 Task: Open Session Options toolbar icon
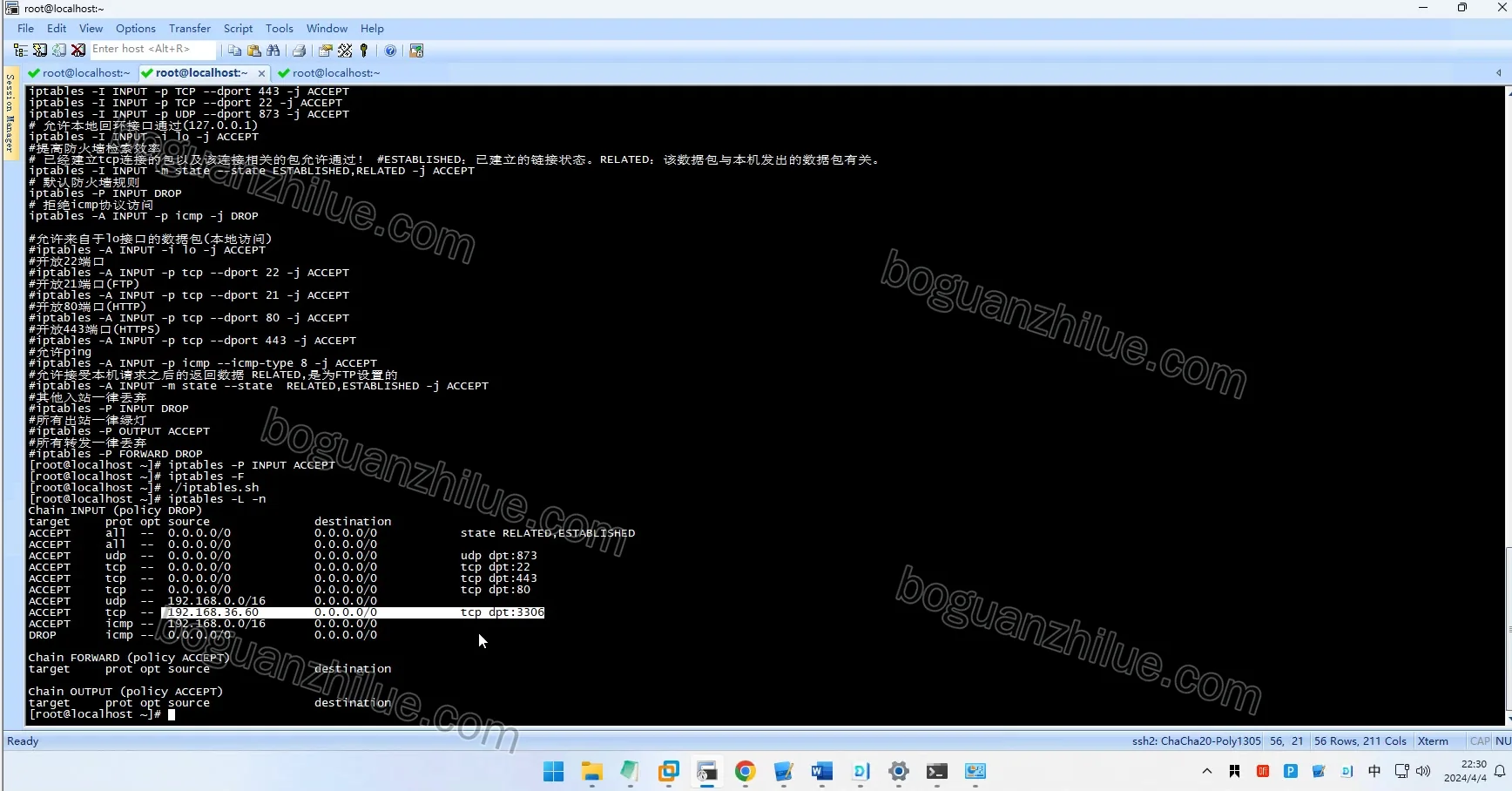pos(326,51)
